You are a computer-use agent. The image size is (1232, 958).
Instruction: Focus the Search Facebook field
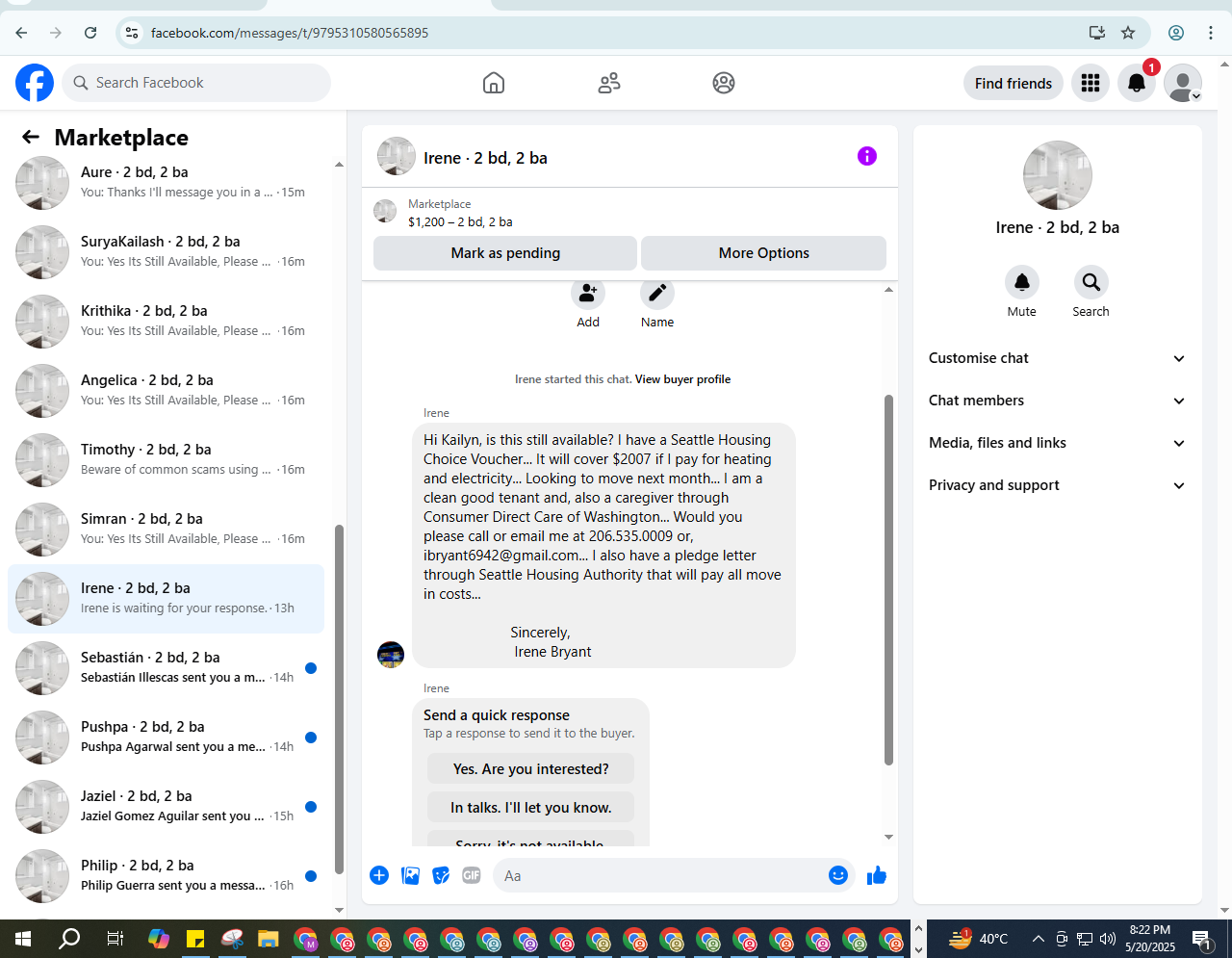196,83
